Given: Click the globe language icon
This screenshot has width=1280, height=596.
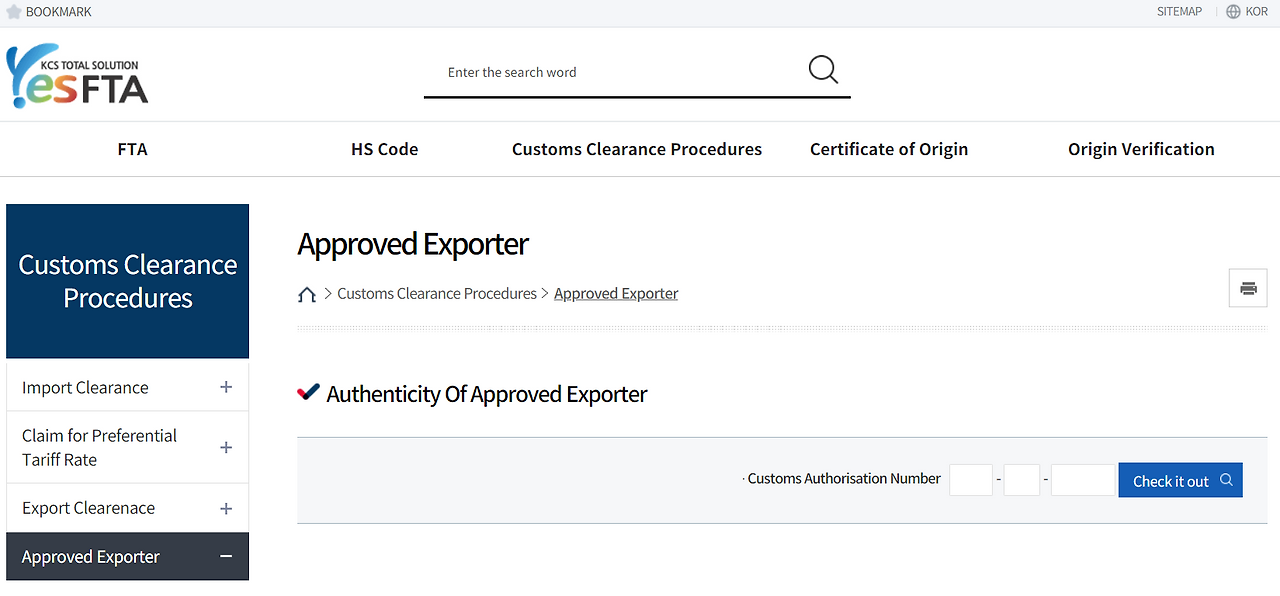Looking at the screenshot, I should [x=1233, y=12].
